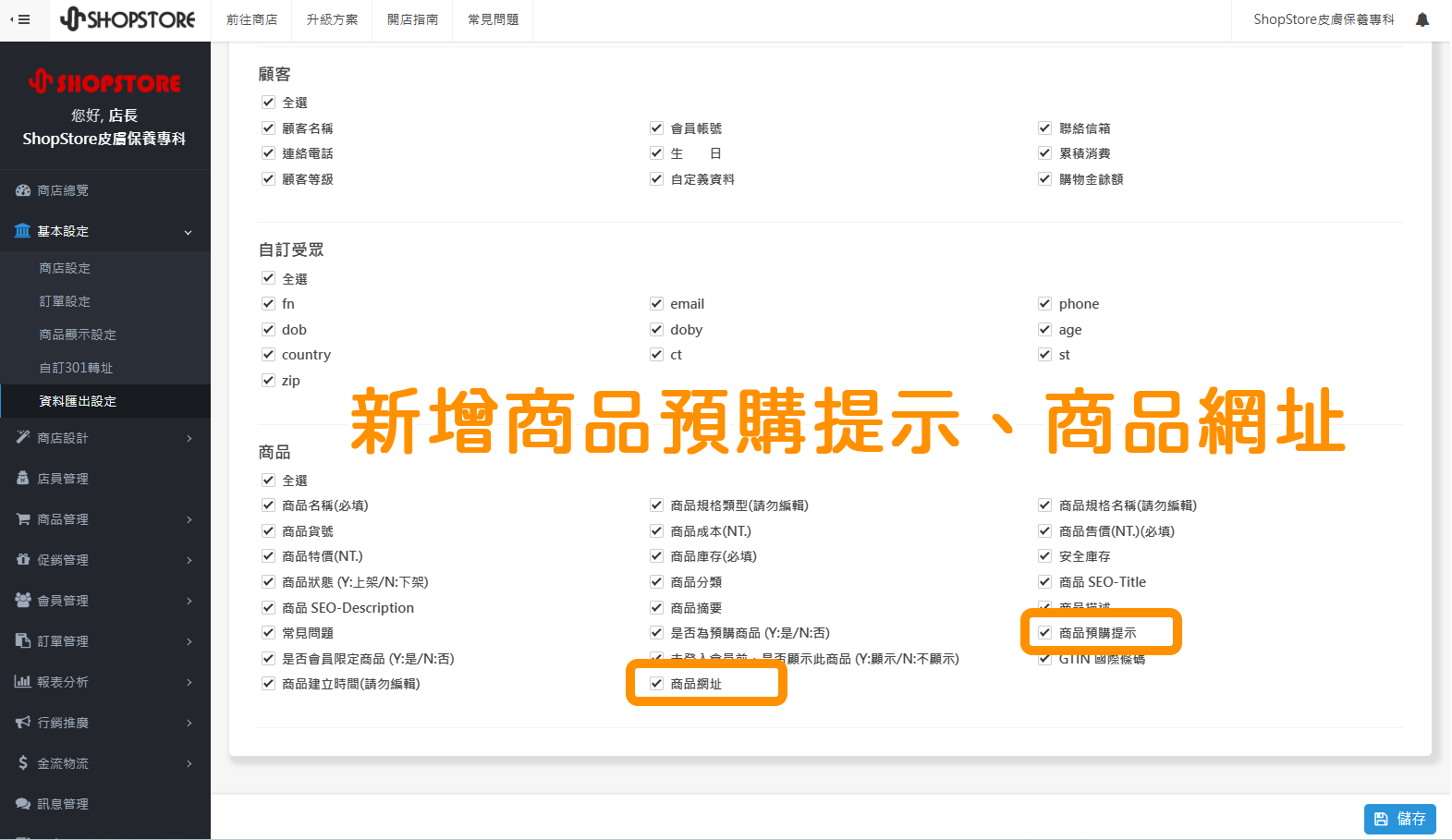
Task: Expand the 報表分析 submenu arrow
Action: tap(189, 682)
